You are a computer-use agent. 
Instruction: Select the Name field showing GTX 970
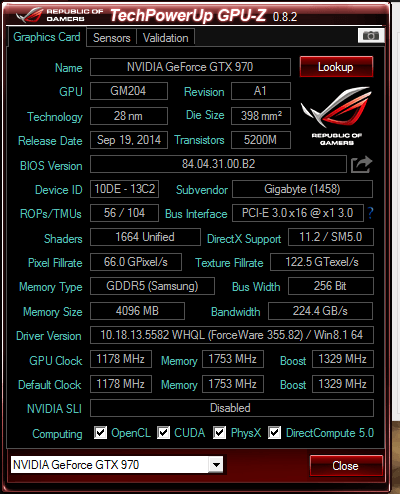point(190,67)
